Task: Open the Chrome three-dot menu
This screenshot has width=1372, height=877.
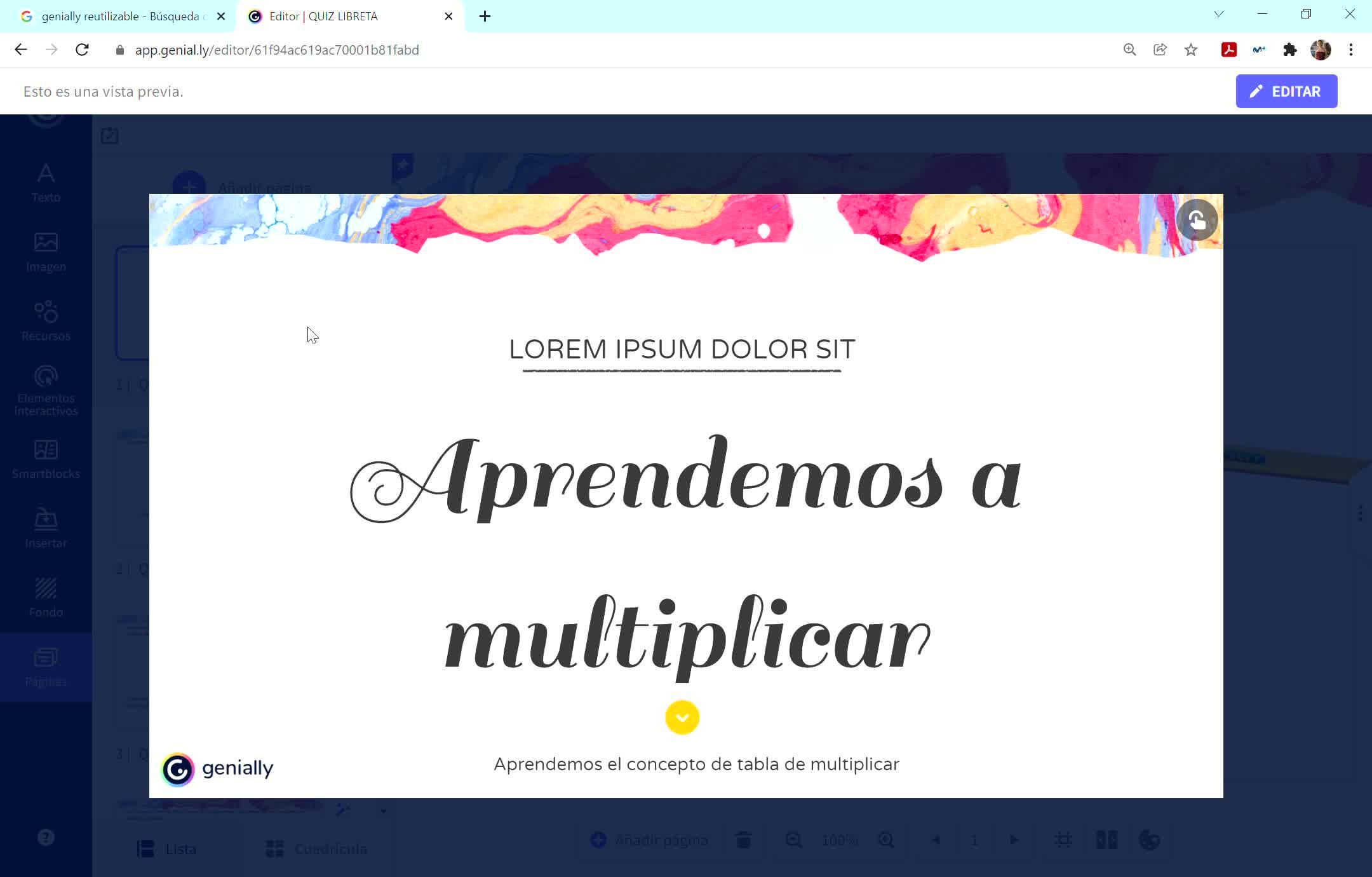Action: 1351,50
